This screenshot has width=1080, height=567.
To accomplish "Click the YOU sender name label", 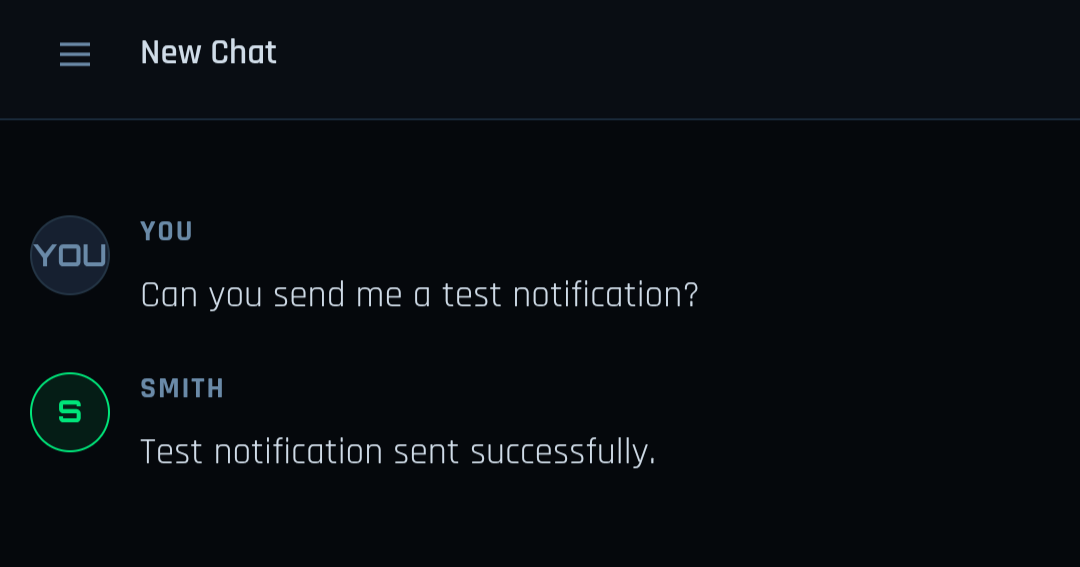I will [167, 231].
